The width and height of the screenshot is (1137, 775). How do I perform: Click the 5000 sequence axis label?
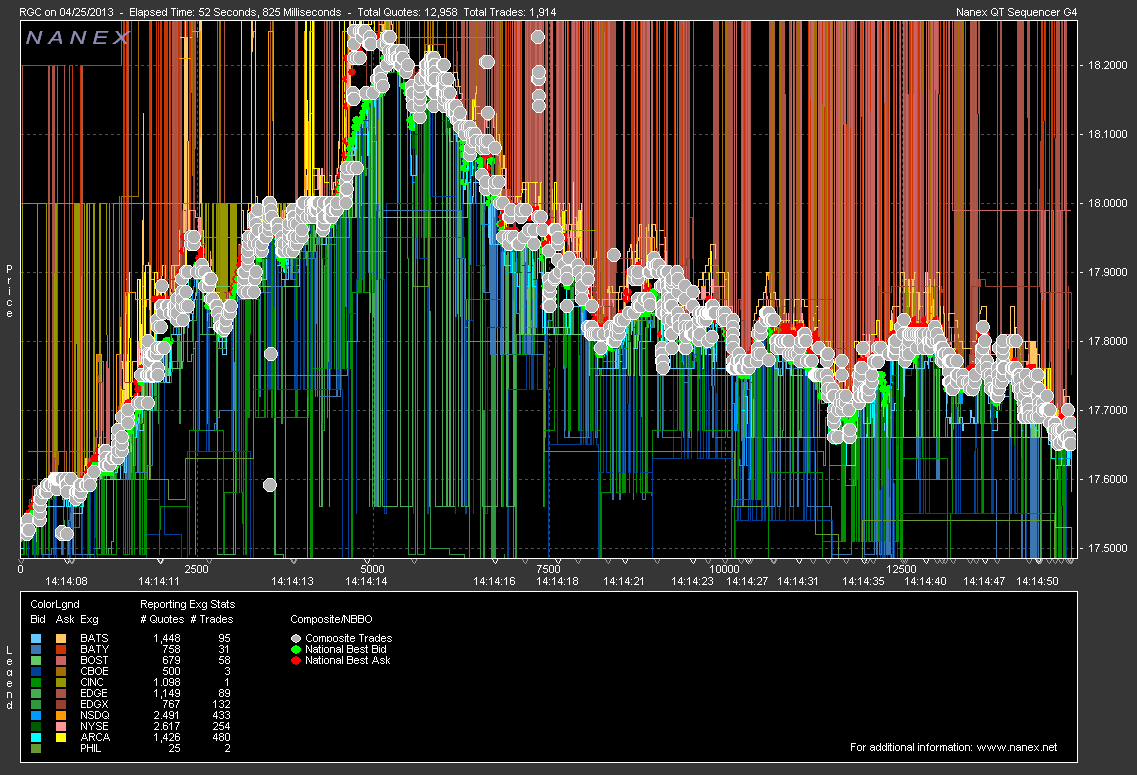[373, 570]
